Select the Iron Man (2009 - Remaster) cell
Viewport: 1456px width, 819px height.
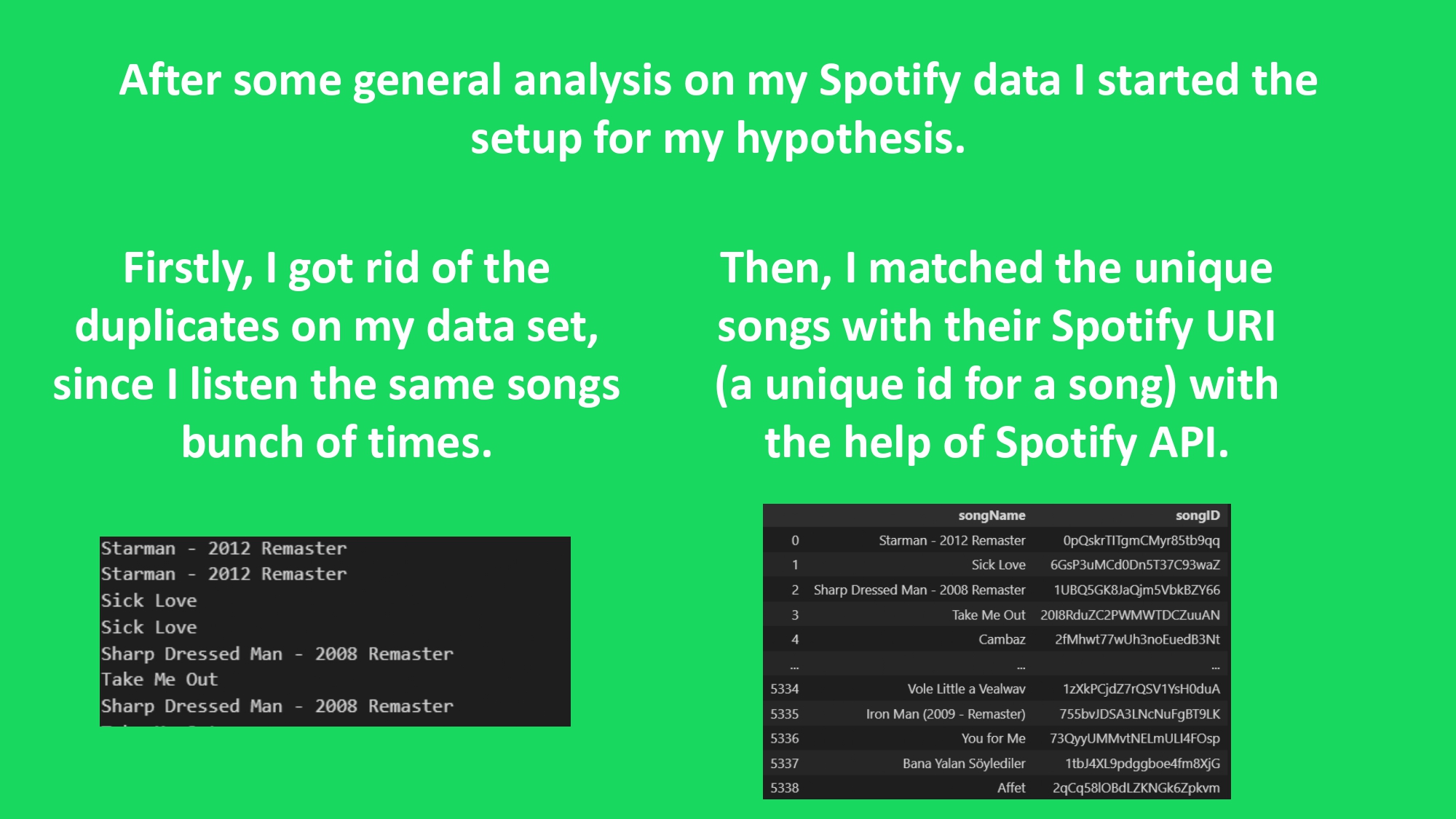(945, 713)
